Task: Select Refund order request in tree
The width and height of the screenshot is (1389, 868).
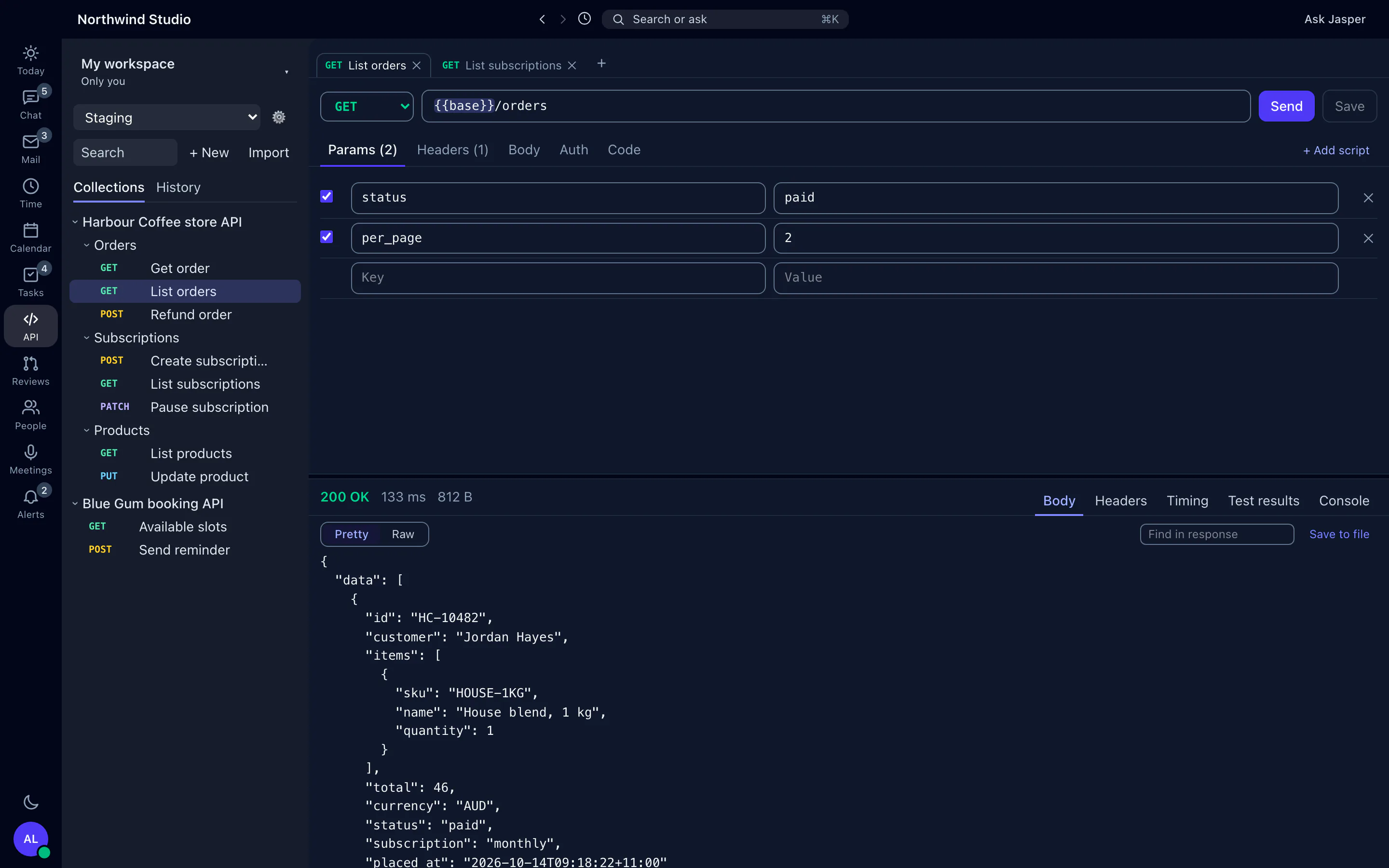Action: [185, 314]
